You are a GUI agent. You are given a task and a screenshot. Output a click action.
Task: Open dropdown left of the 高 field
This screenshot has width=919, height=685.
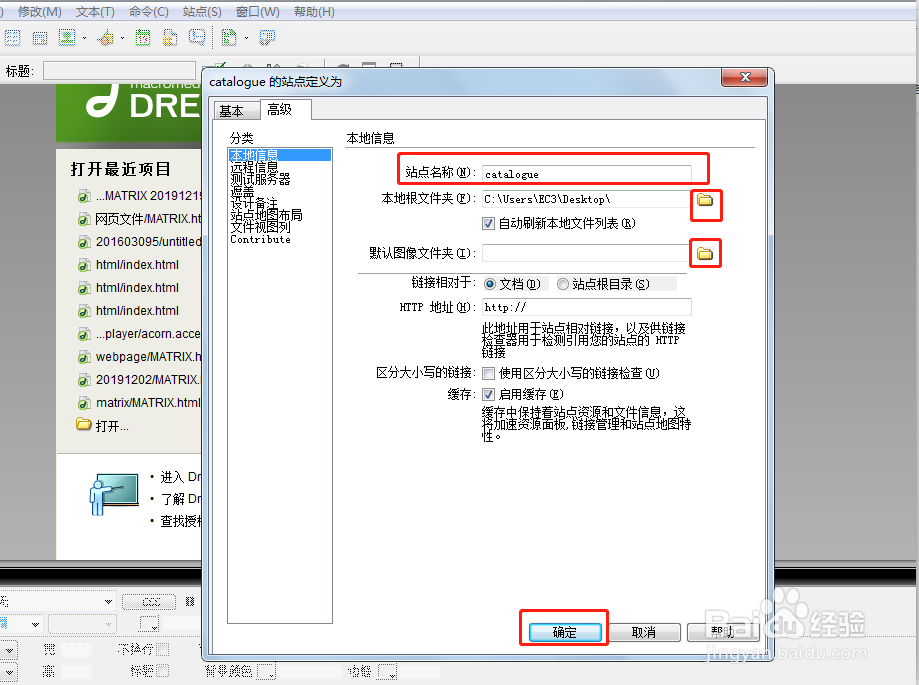[9, 672]
